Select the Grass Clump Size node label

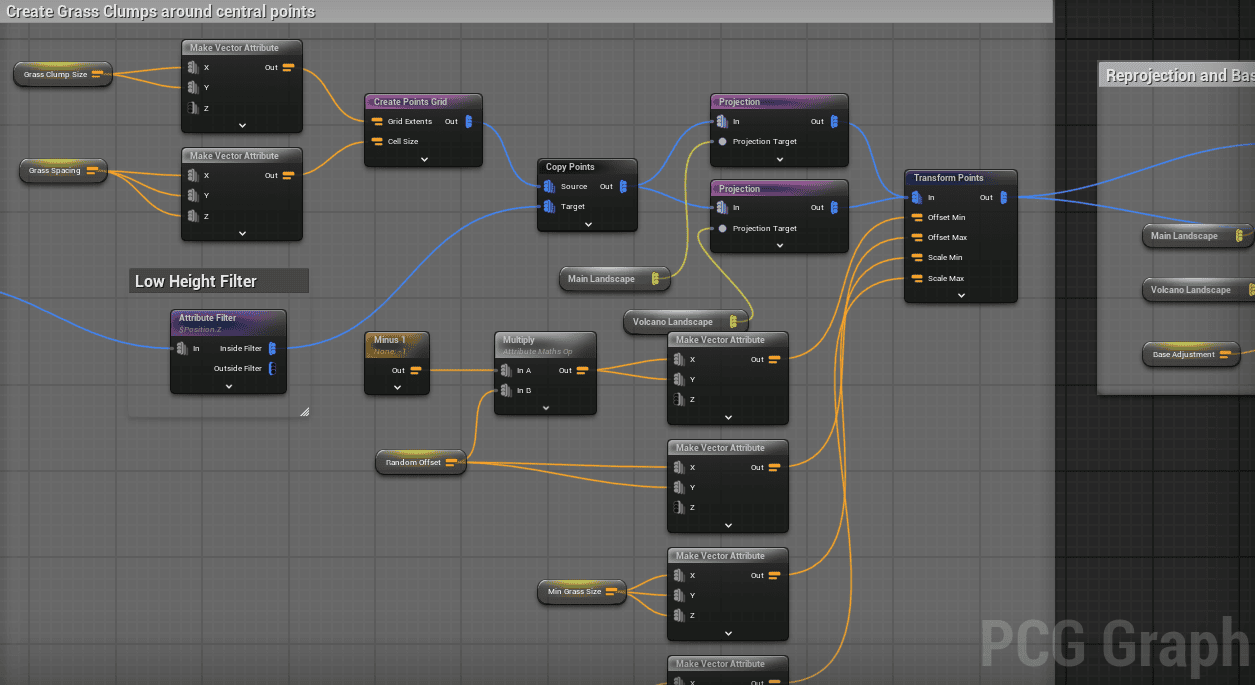(x=55, y=74)
